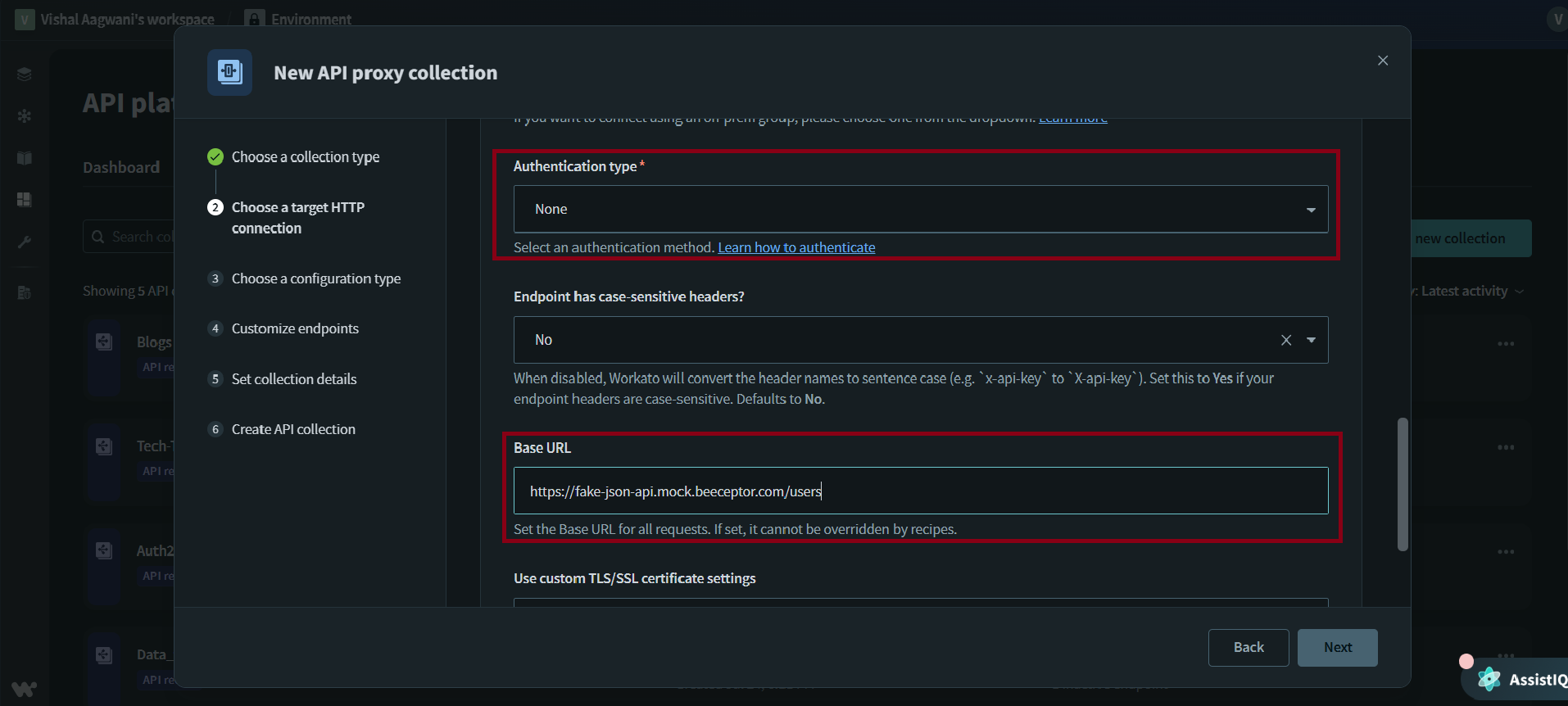This screenshot has height=706, width=1568.
Task: Open the book icon in left sidebar
Action: (x=25, y=158)
